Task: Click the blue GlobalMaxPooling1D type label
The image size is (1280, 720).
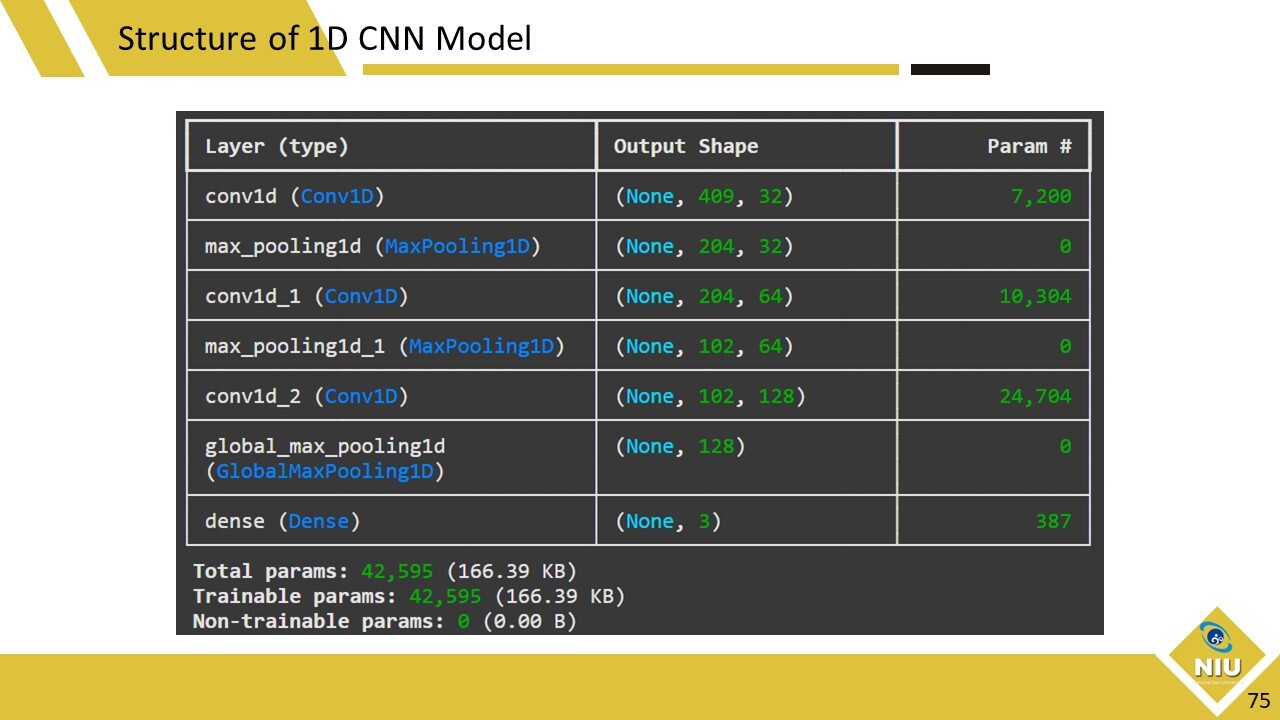Action: tap(325, 471)
